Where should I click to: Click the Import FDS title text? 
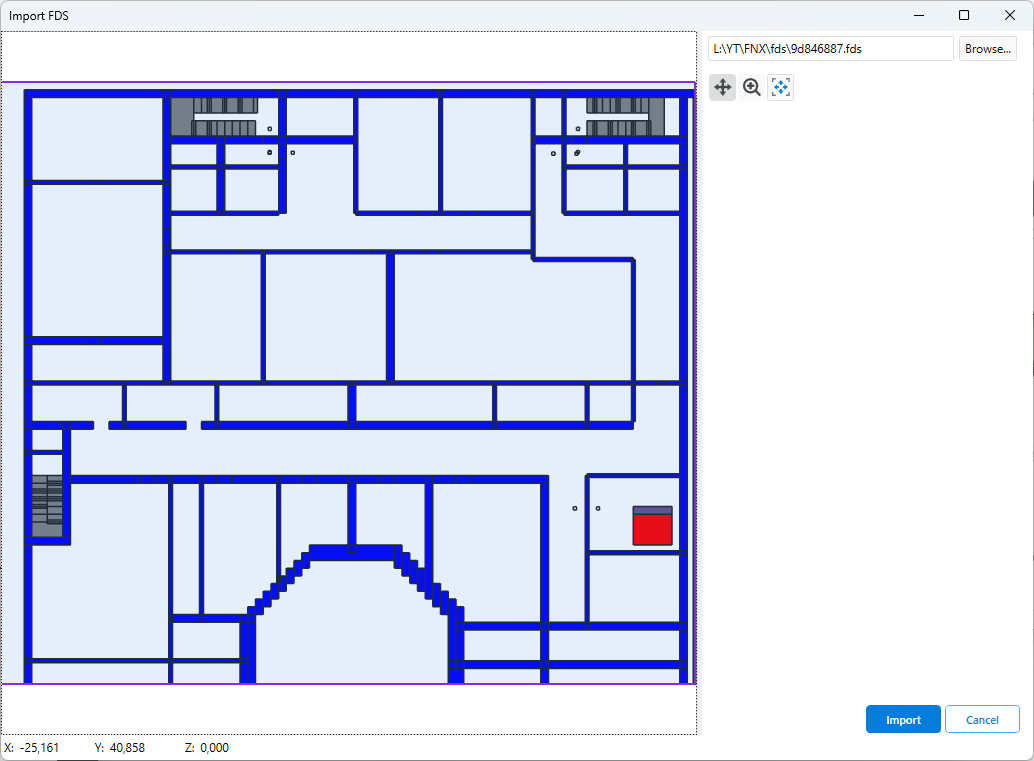click(x=39, y=16)
